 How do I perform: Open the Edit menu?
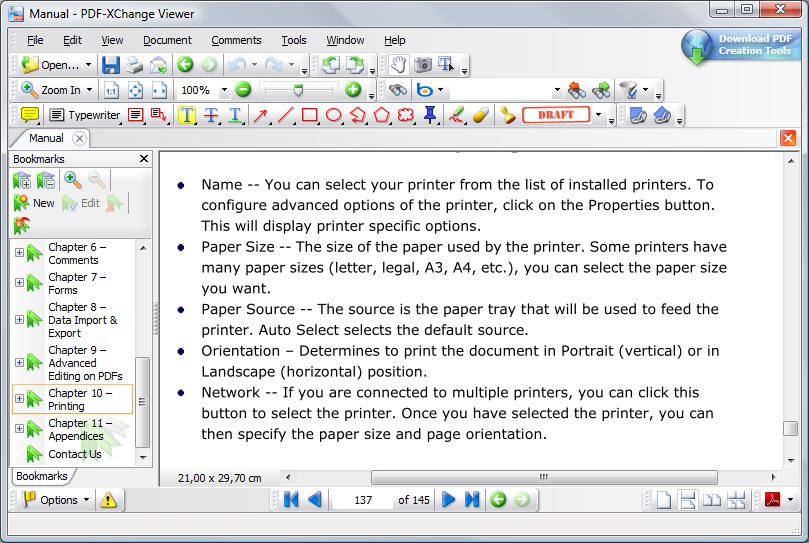[72, 40]
